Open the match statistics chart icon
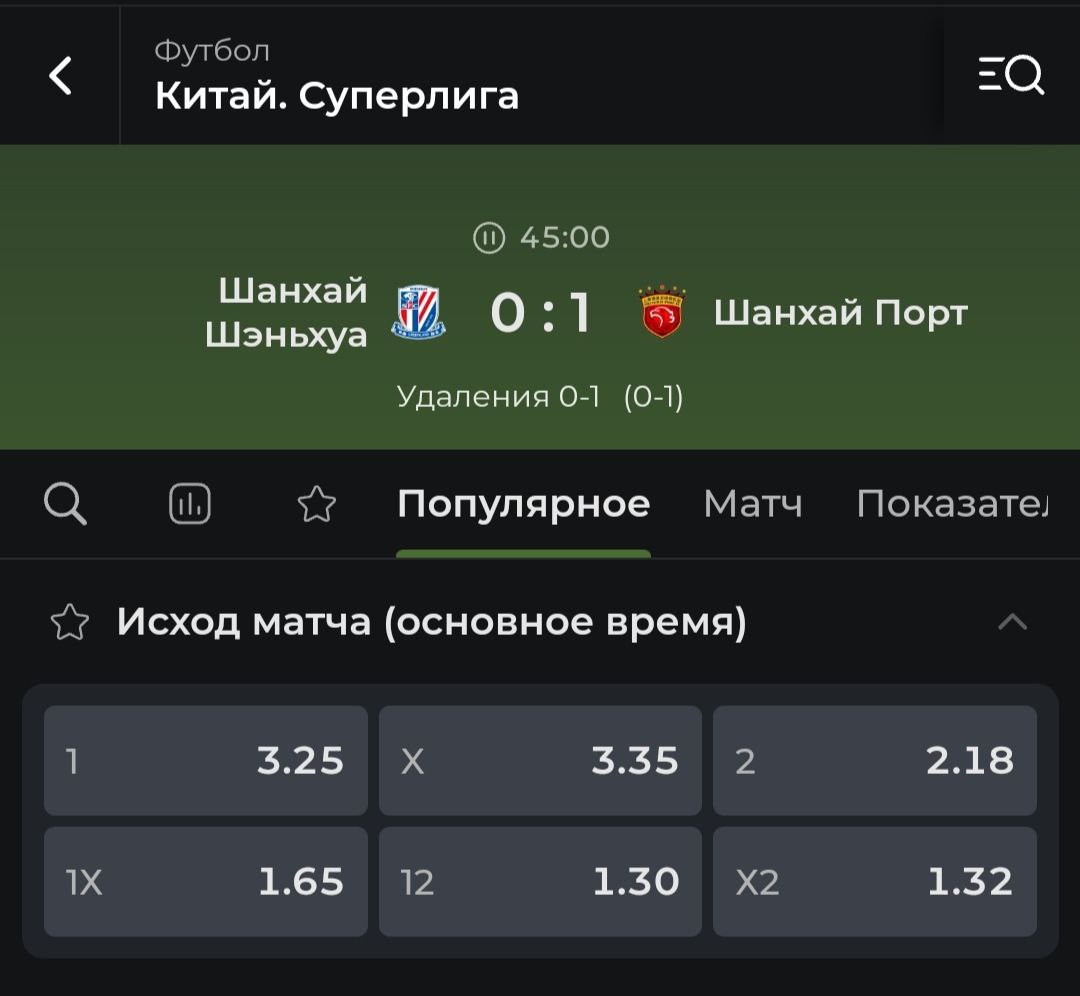The height and width of the screenshot is (996, 1080). tap(190, 504)
